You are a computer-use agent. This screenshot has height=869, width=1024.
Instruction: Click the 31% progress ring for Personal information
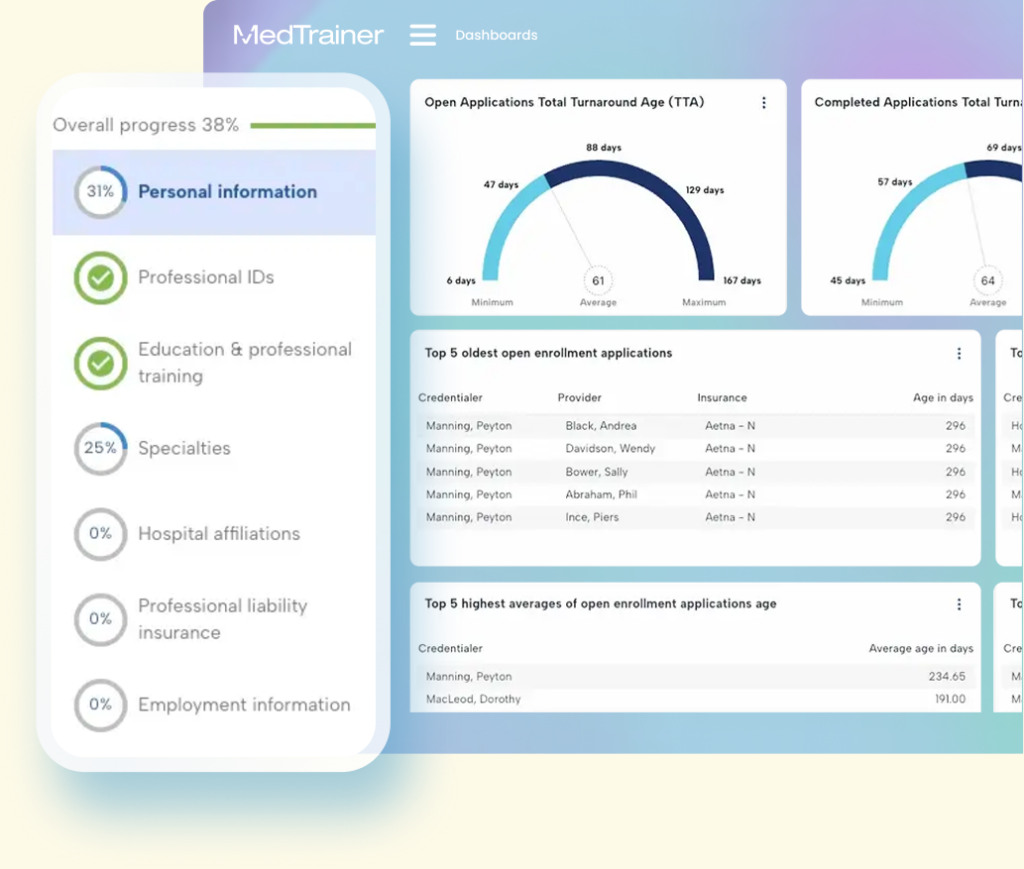(100, 191)
